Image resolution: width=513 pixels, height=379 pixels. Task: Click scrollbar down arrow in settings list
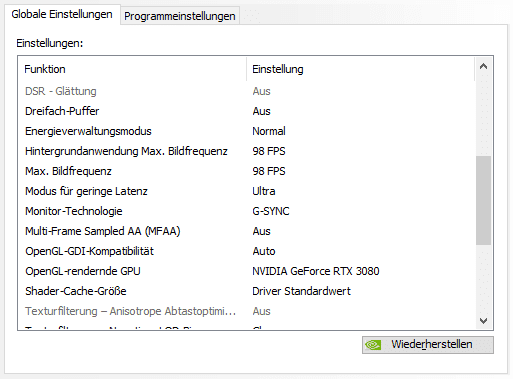(x=483, y=321)
